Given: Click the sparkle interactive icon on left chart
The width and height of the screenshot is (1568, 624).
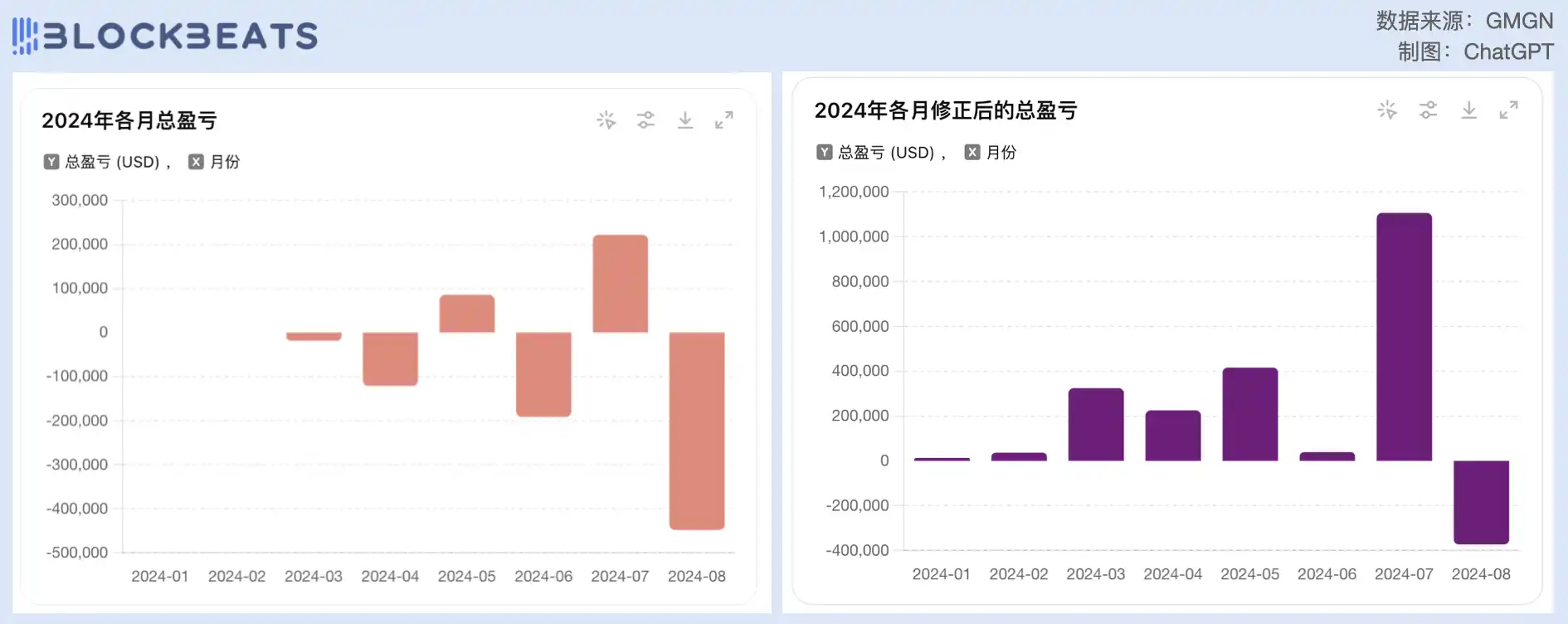Looking at the screenshot, I should coord(606,120).
